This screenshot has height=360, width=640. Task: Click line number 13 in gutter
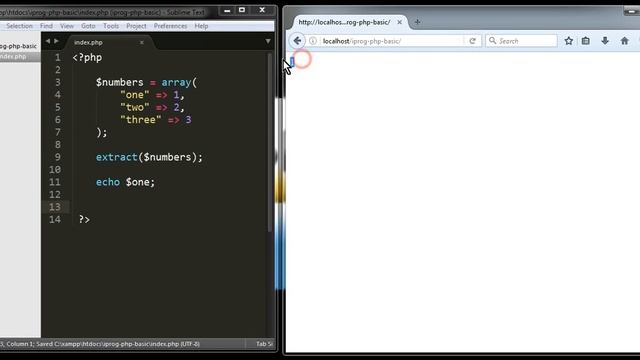55,207
